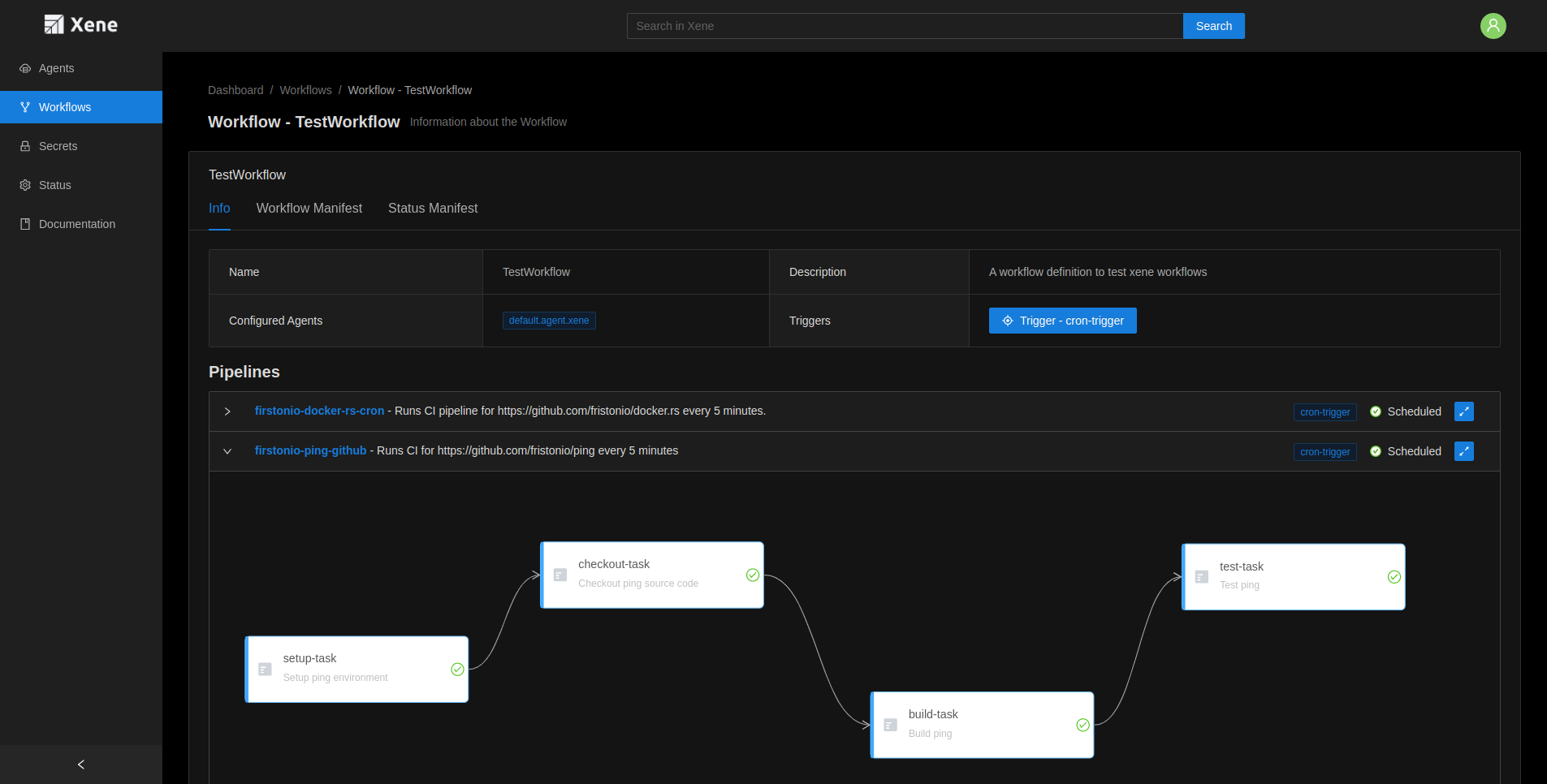Open Secrets in sidebar

tap(81, 146)
